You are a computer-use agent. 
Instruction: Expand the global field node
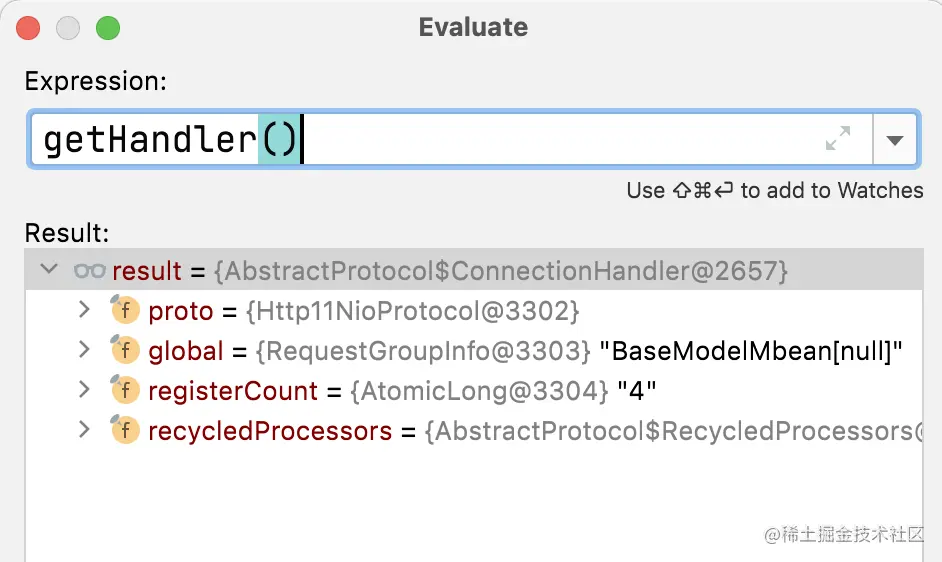pyautogui.click(x=84, y=350)
